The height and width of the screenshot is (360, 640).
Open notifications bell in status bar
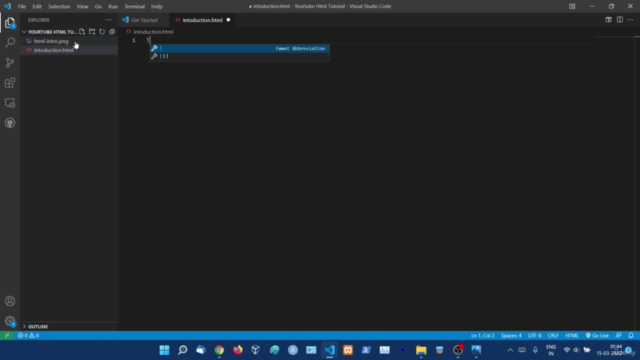click(x=631, y=336)
